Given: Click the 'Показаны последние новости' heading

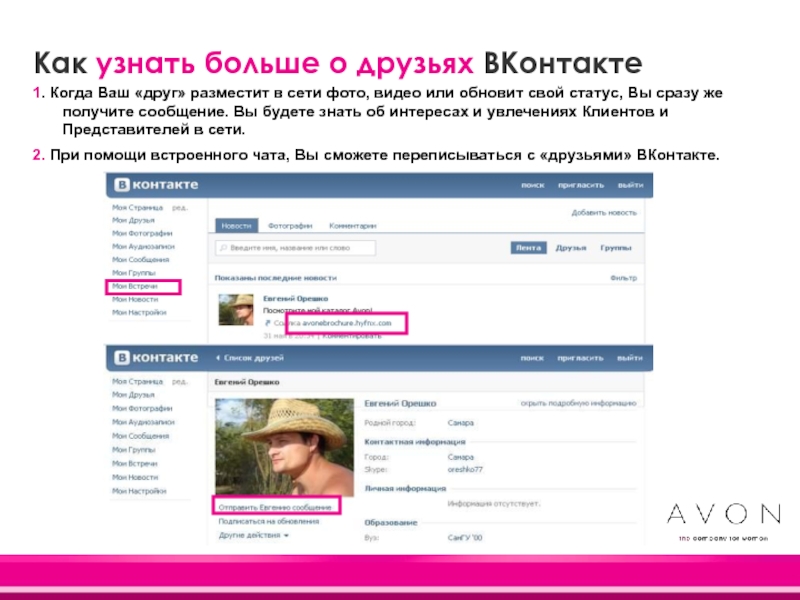Looking at the screenshot, I should click(x=276, y=278).
